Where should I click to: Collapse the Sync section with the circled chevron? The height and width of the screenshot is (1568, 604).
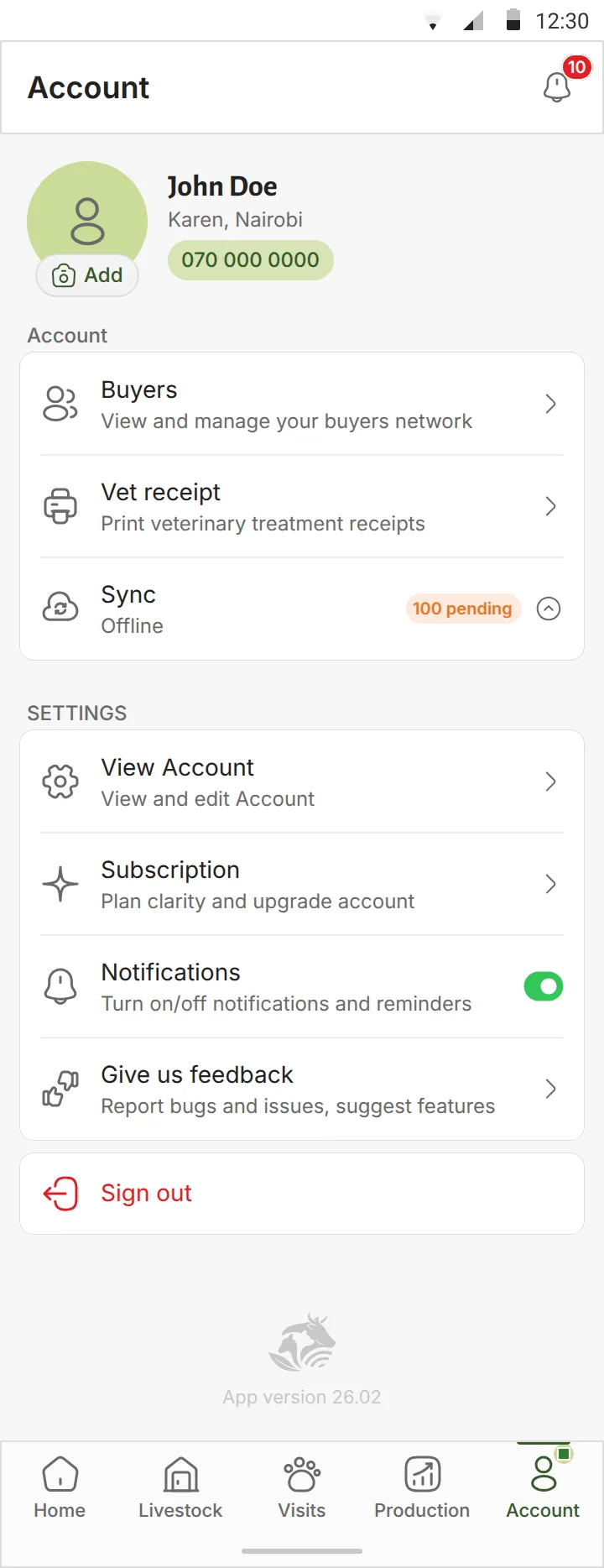[x=549, y=609]
